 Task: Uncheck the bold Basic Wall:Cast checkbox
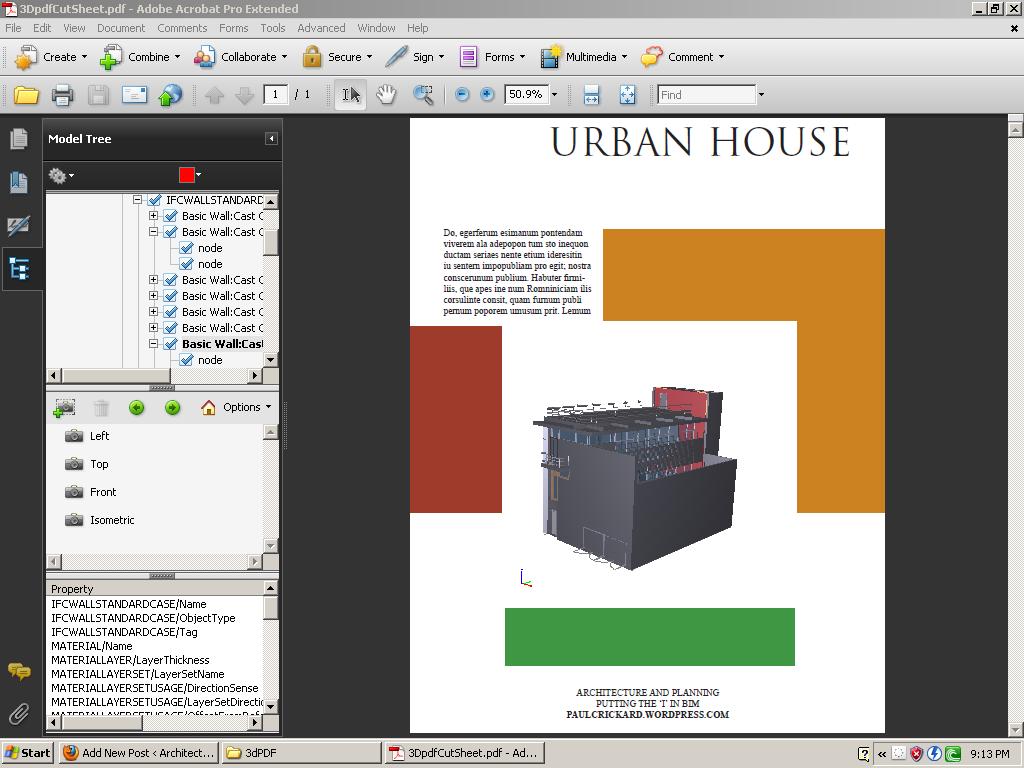click(171, 344)
